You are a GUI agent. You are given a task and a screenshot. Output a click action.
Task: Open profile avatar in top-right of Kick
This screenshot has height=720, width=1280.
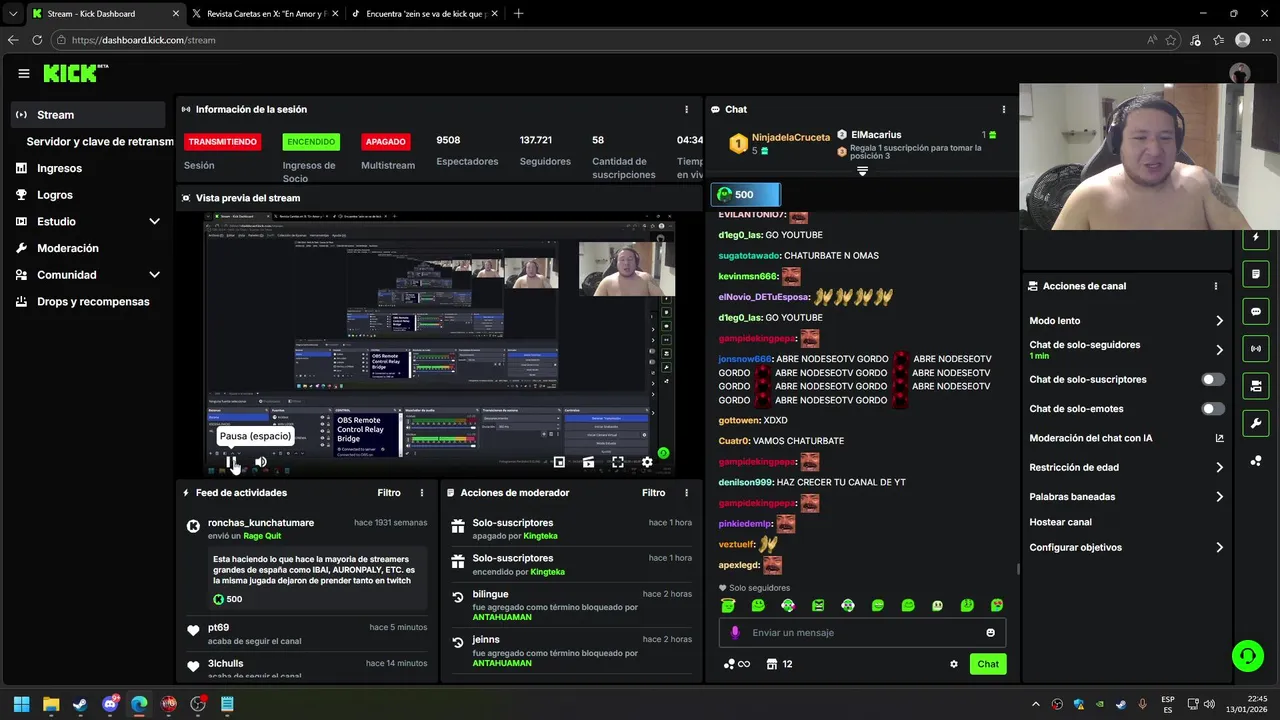1240,73
